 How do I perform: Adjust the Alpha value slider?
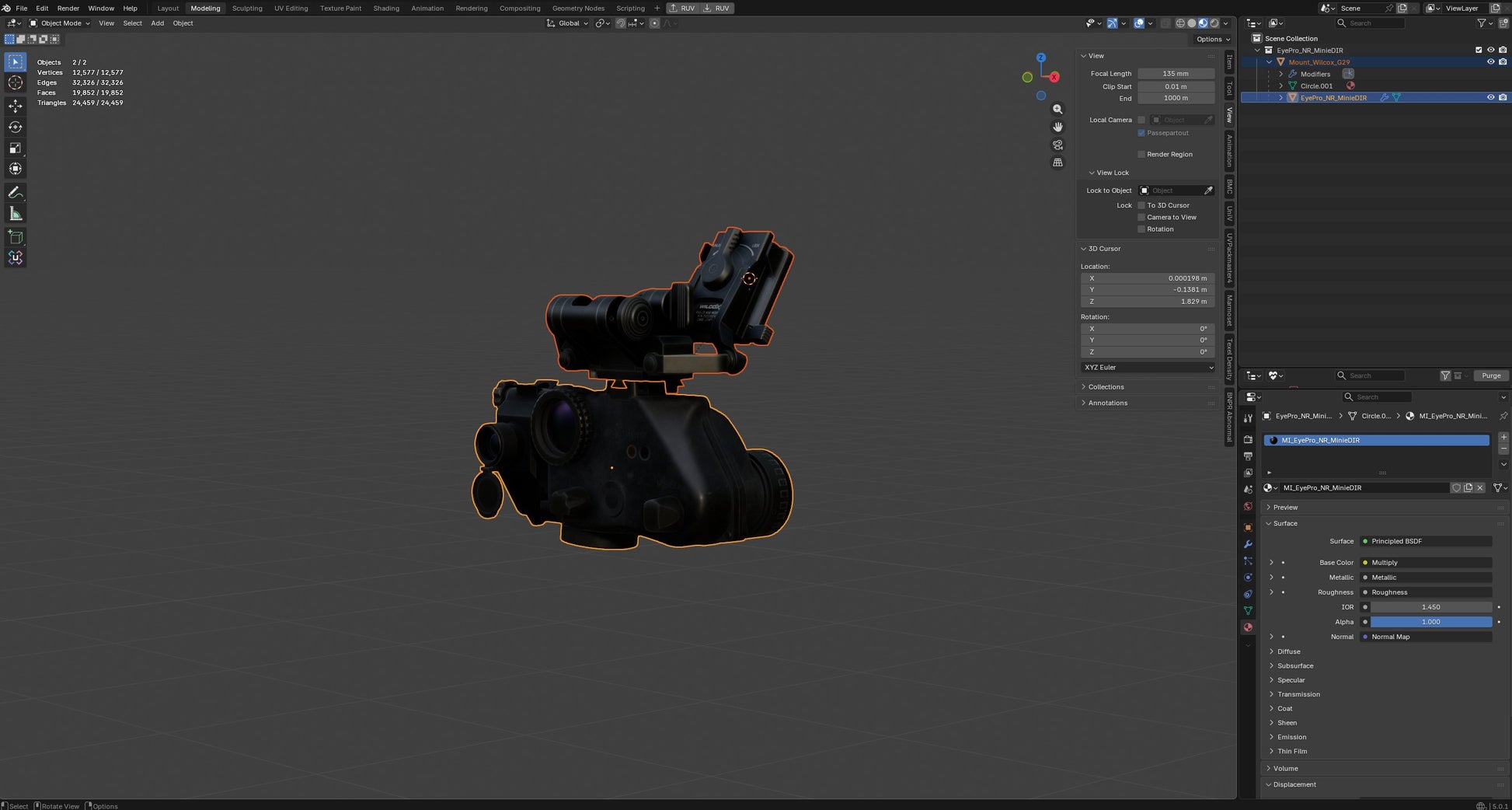[x=1431, y=622]
